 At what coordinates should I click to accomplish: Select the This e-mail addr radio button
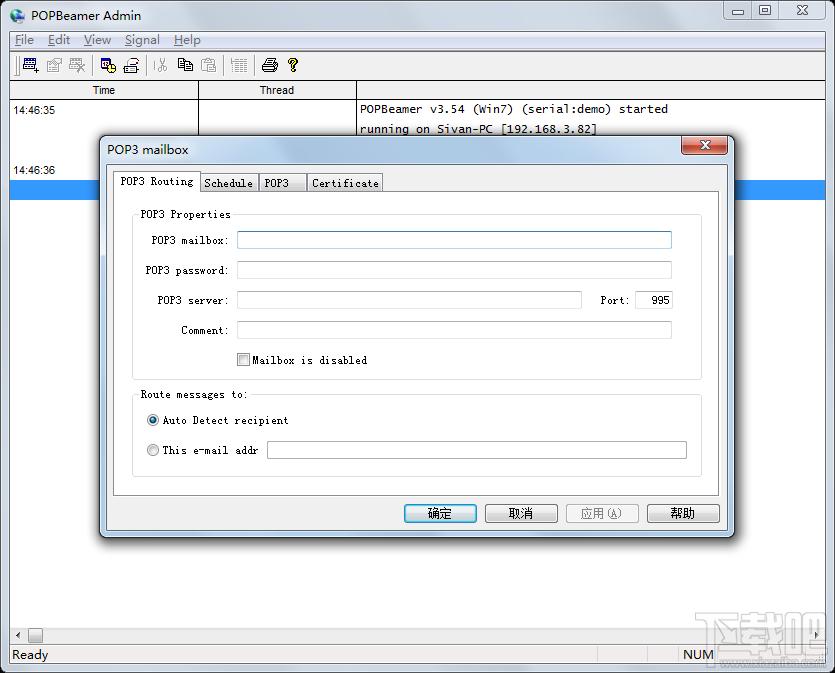click(153, 450)
